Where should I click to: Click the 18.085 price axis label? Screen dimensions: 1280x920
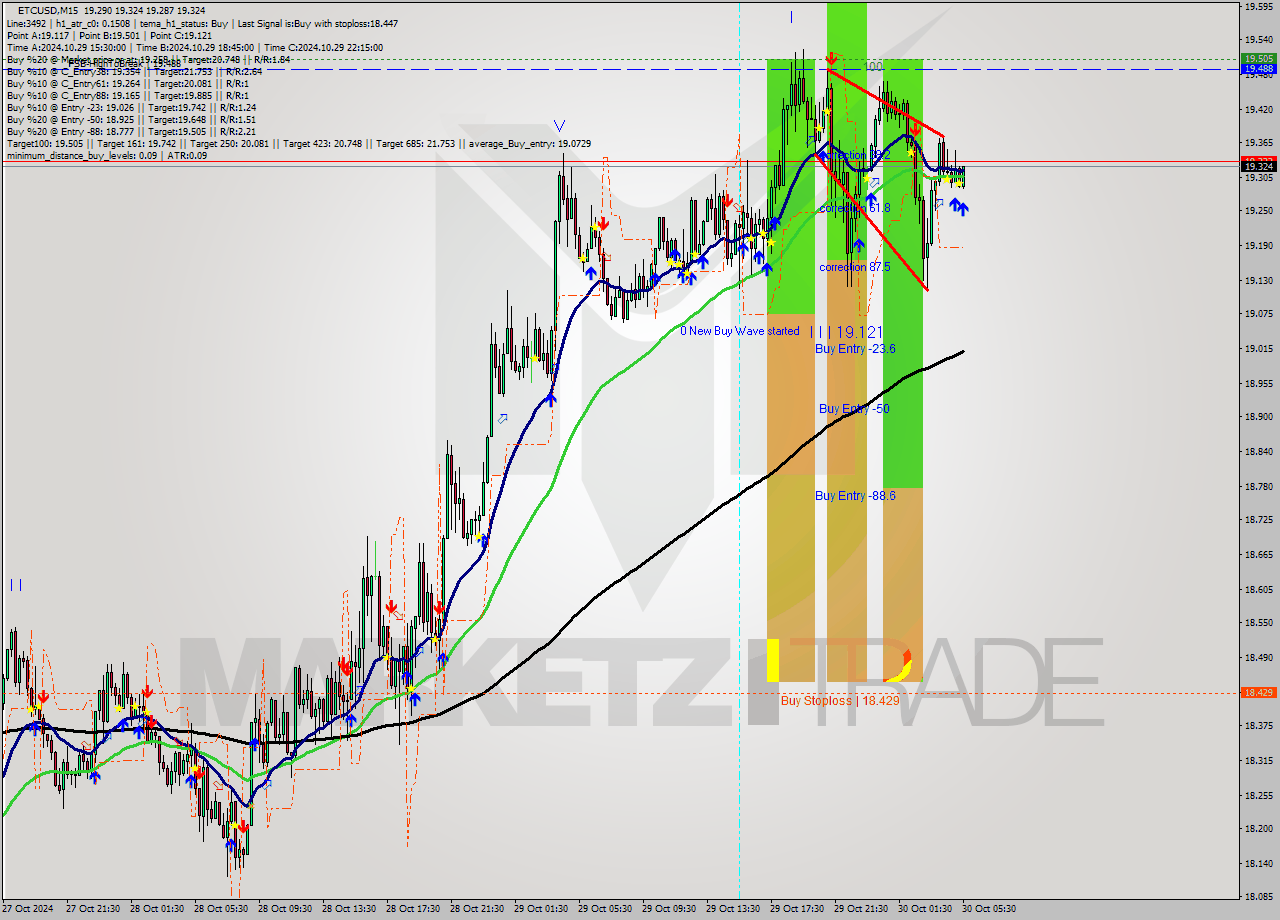click(x=1258, y=897)
